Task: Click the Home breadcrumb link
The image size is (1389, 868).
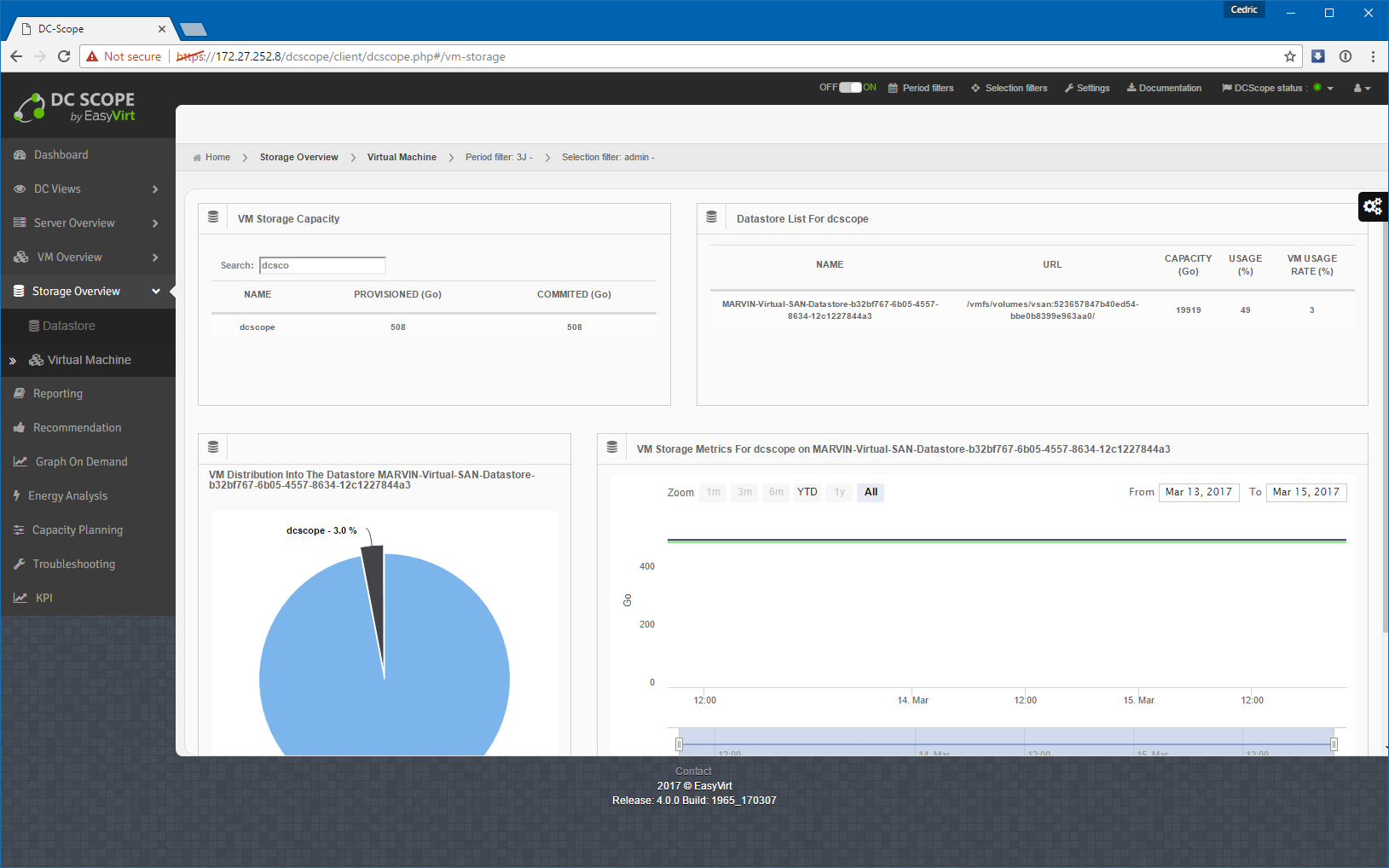Action: pos(217,158)
